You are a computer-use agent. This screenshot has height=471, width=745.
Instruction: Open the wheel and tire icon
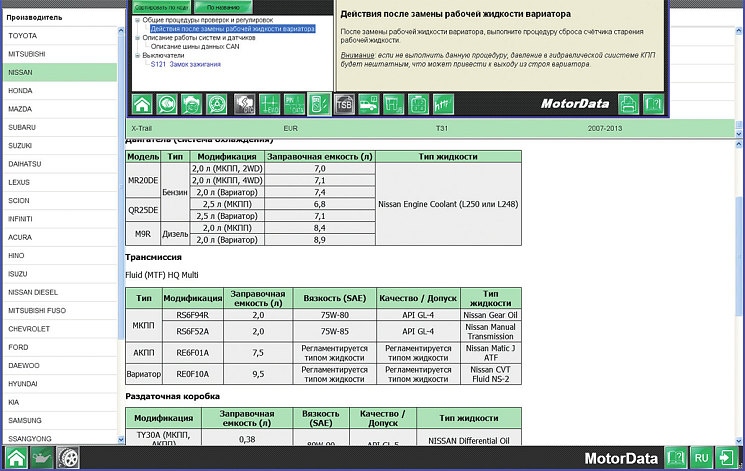[x=68, y=458]
